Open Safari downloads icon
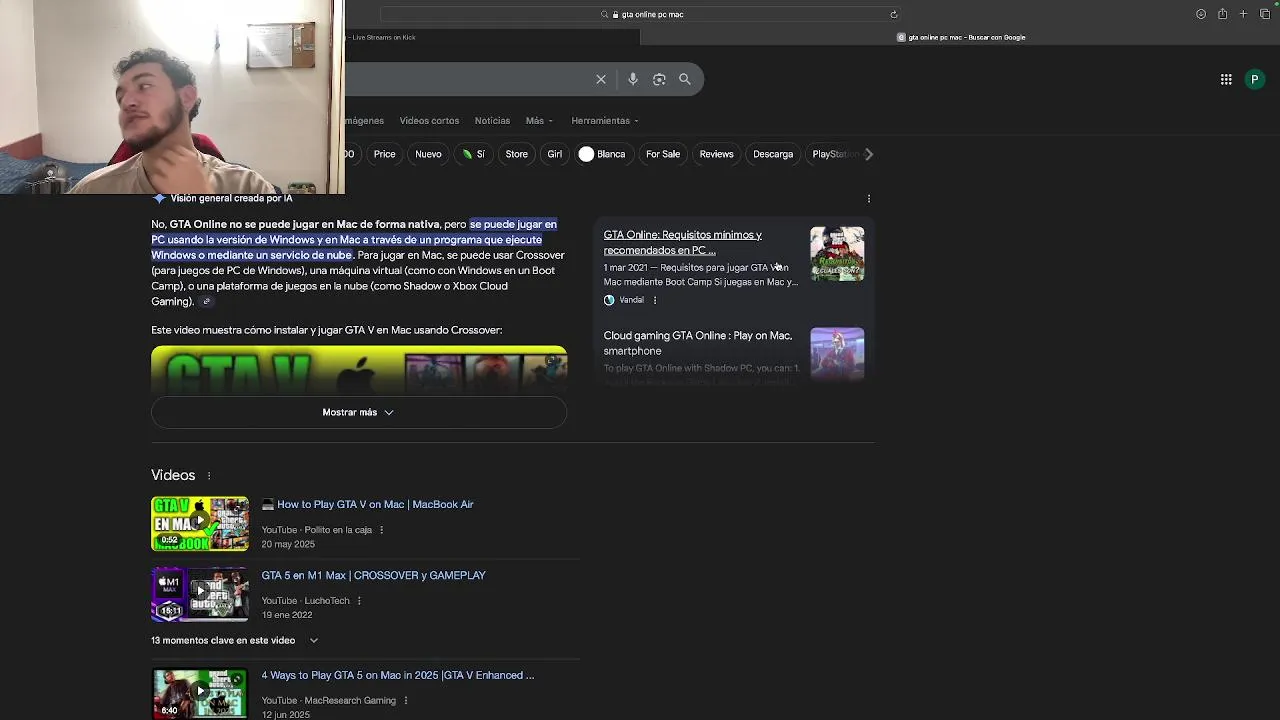This screenshot has height=720, width=1280. tap(1201, 14)
